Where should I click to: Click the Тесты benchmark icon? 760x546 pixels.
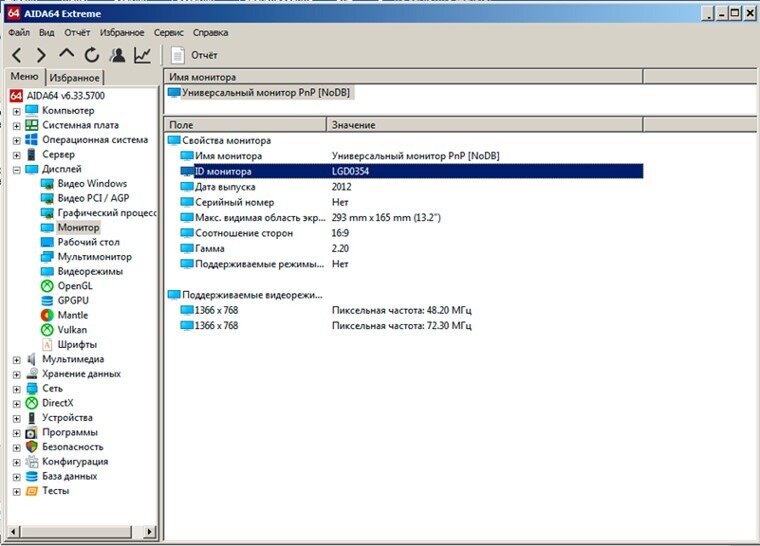click(32, 491)
